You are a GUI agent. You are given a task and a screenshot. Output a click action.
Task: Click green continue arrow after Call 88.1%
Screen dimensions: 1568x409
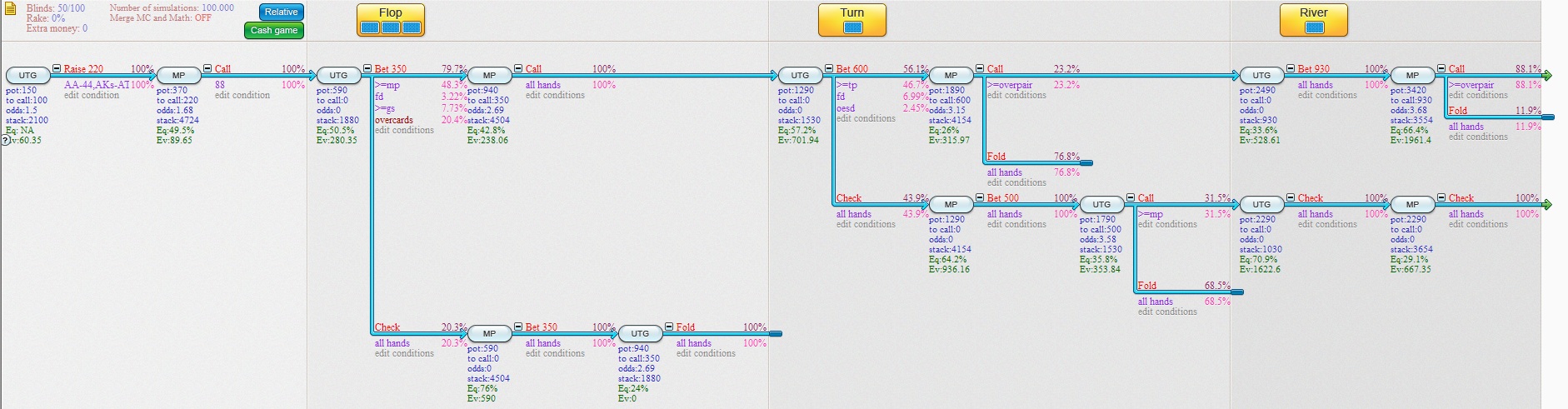coord(1547,75)
